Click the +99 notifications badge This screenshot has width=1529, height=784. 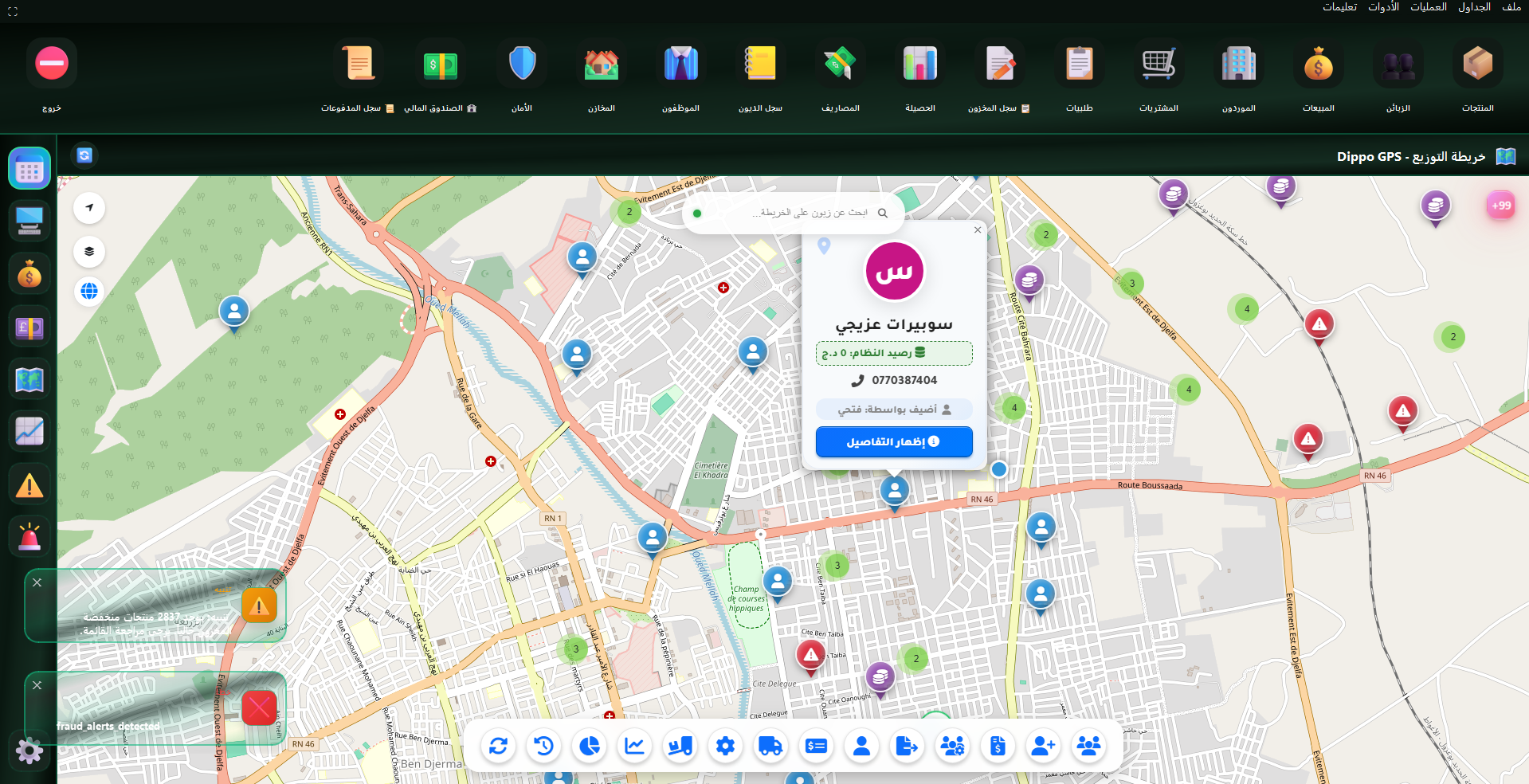coord(1501,206)
